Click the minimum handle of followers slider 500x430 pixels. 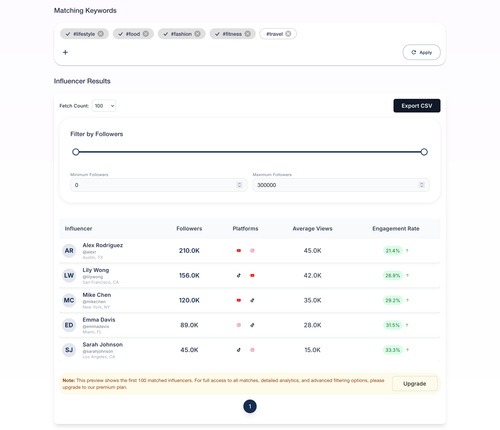(x=76, y=152)
